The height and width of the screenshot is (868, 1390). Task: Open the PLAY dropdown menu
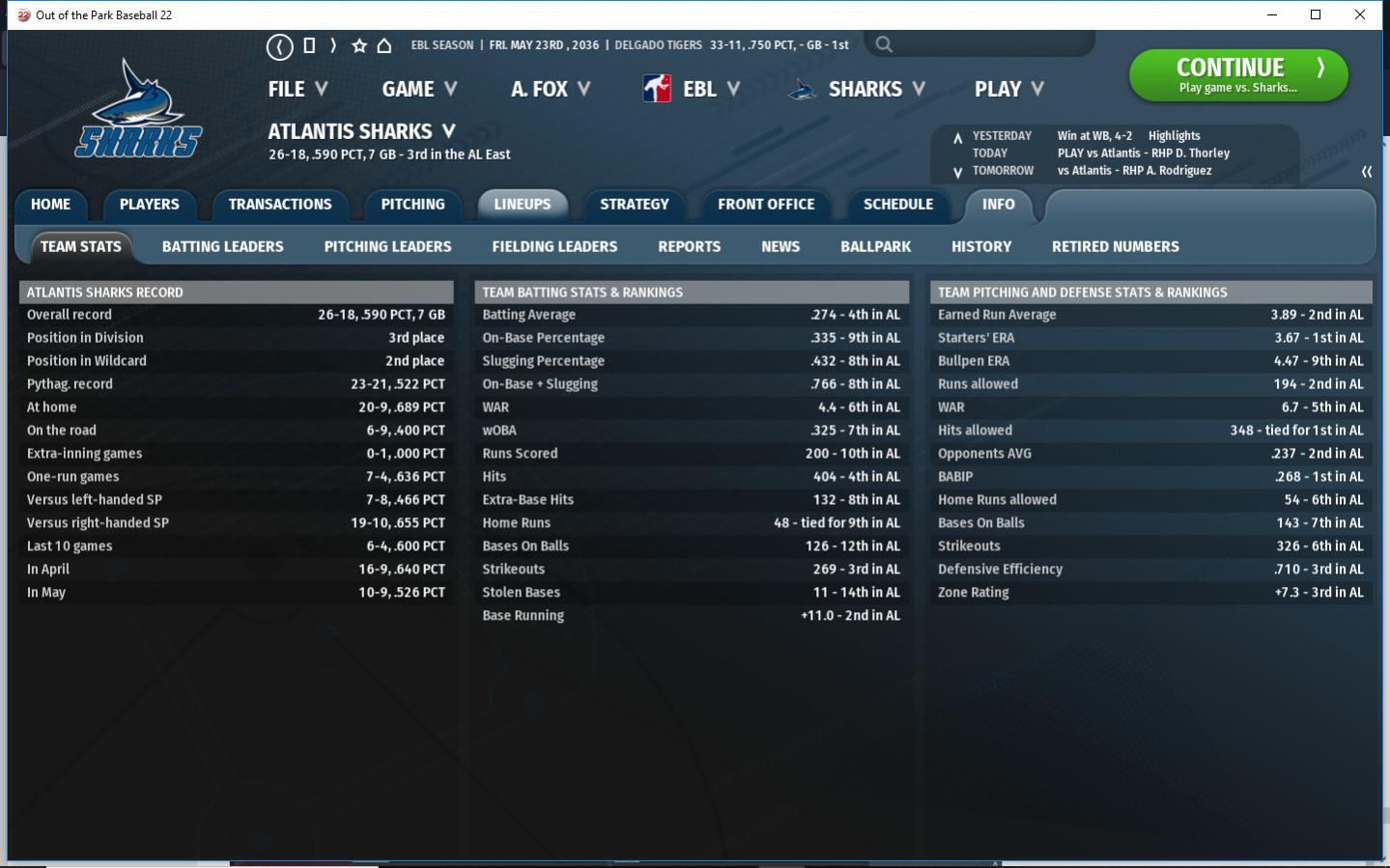[x=1009, y=89]
